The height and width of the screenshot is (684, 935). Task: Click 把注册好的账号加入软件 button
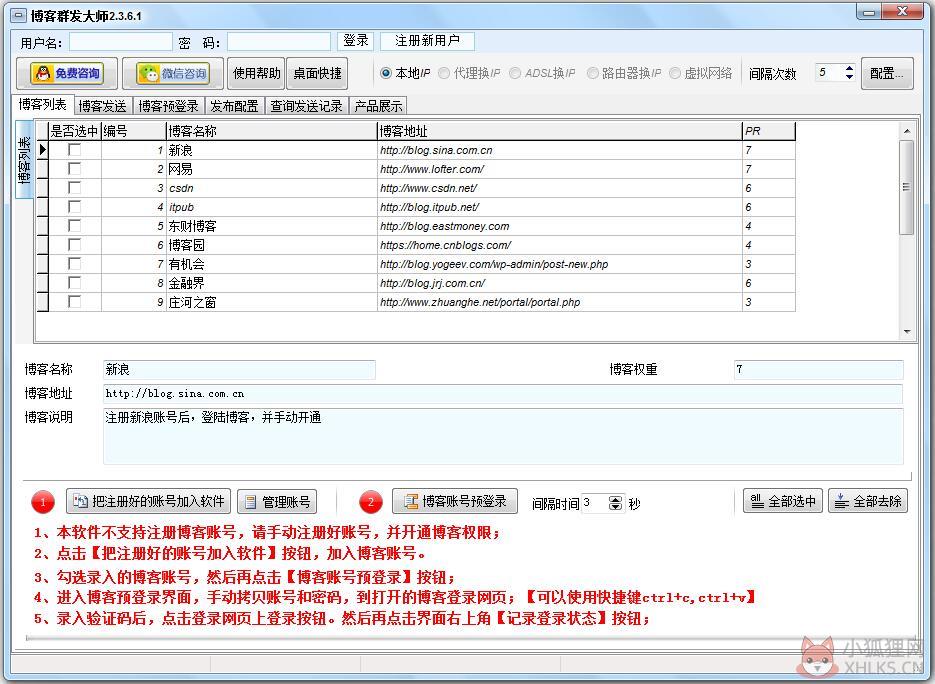(x=148, y=502)
